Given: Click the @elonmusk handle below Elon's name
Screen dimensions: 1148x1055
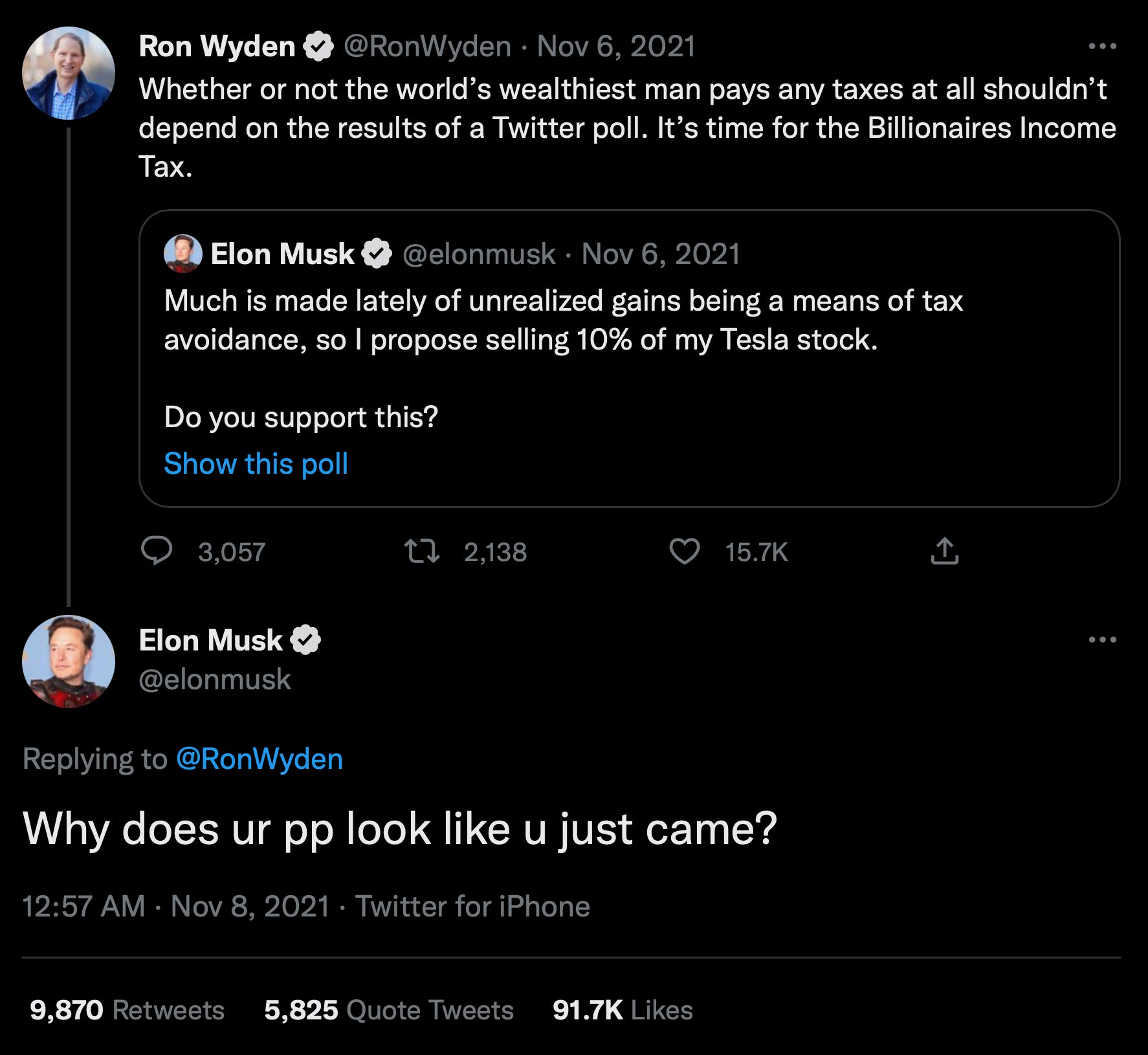Looking at the screenshot, I should click(216, 680).
